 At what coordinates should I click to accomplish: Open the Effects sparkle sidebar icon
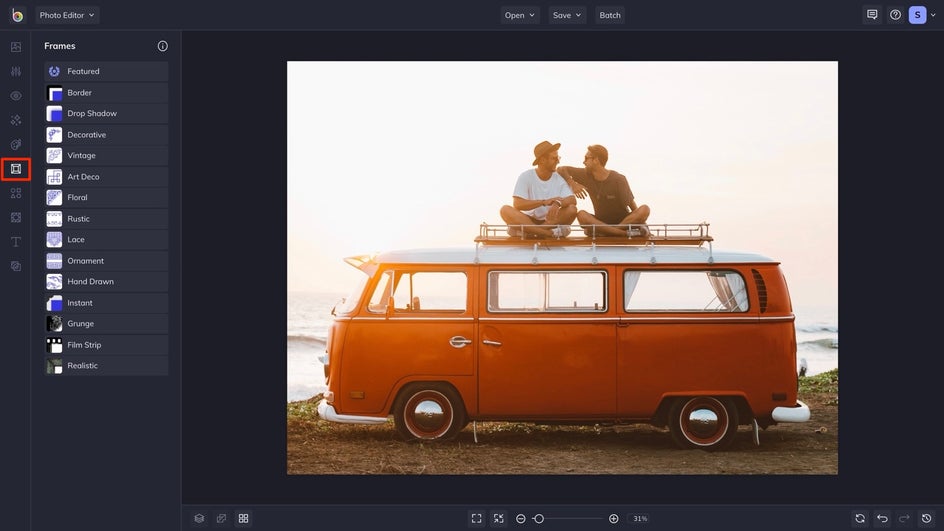coord(16,120)
